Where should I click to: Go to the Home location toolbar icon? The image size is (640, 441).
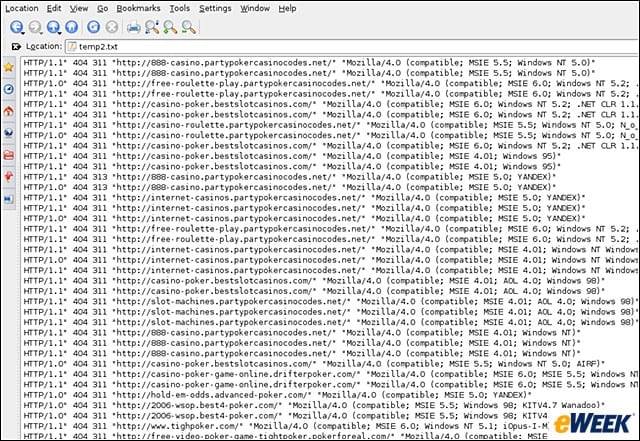pyautogui.click(x=72, y=27)
